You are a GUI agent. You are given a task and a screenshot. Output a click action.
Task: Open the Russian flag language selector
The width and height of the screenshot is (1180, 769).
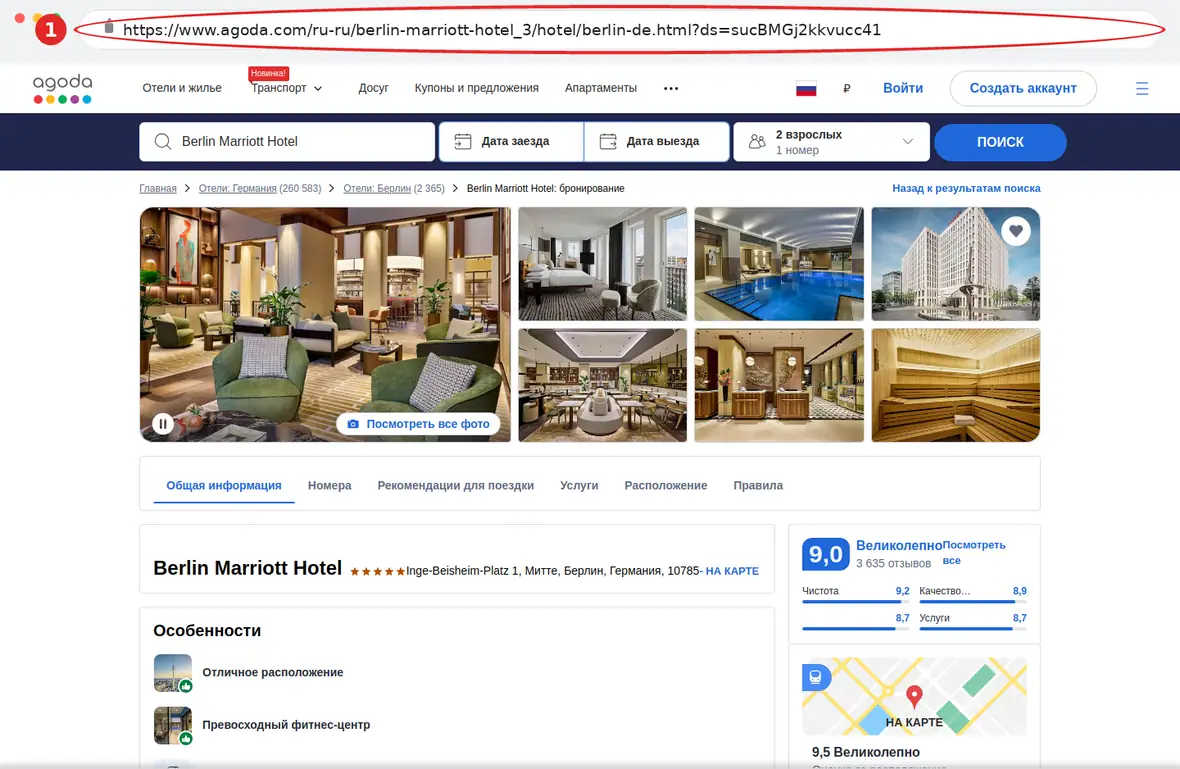click(x=806, y=89)
